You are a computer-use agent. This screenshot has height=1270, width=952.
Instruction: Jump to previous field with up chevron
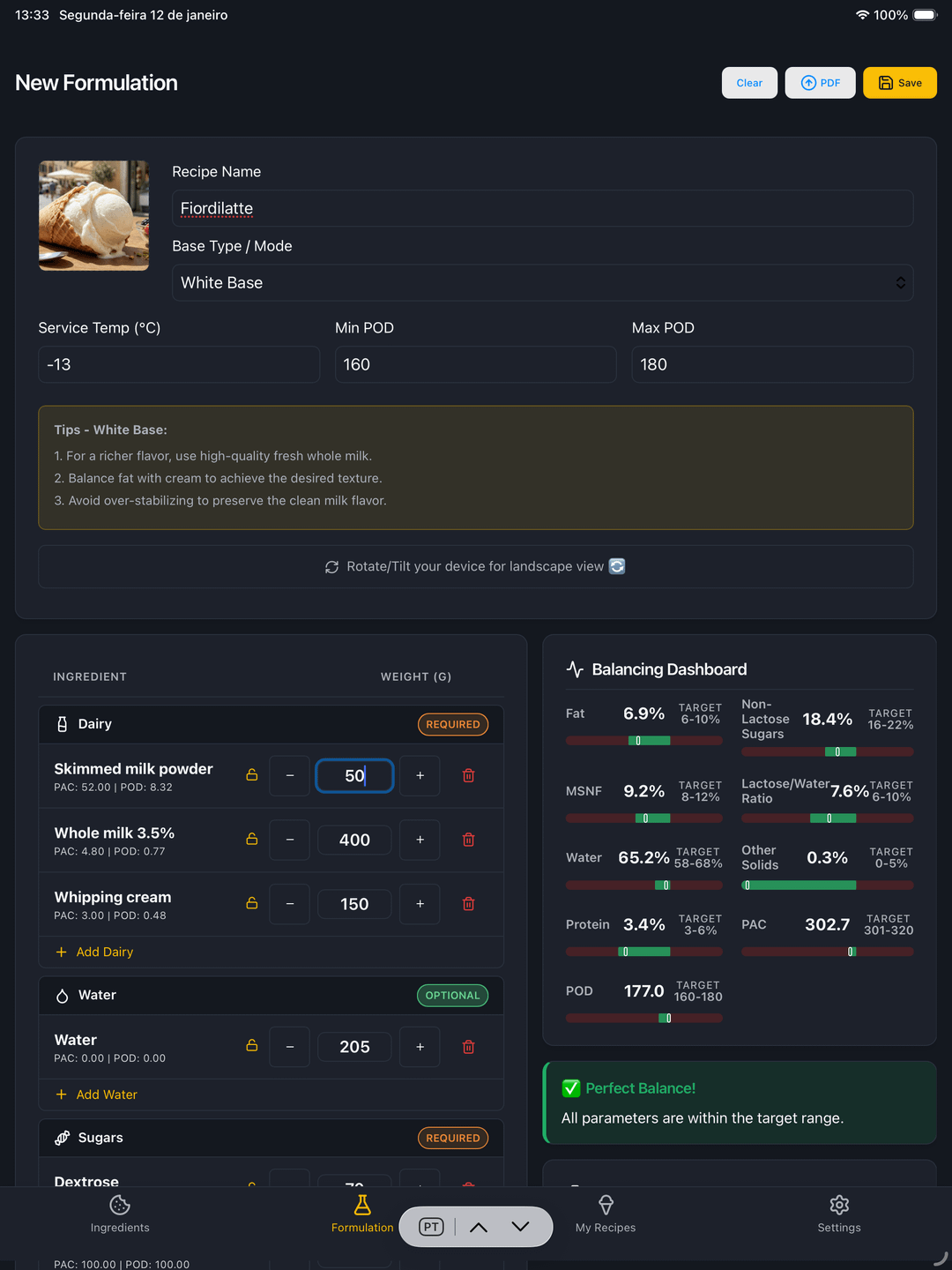pyautogui.click(x=479, y=1227)
